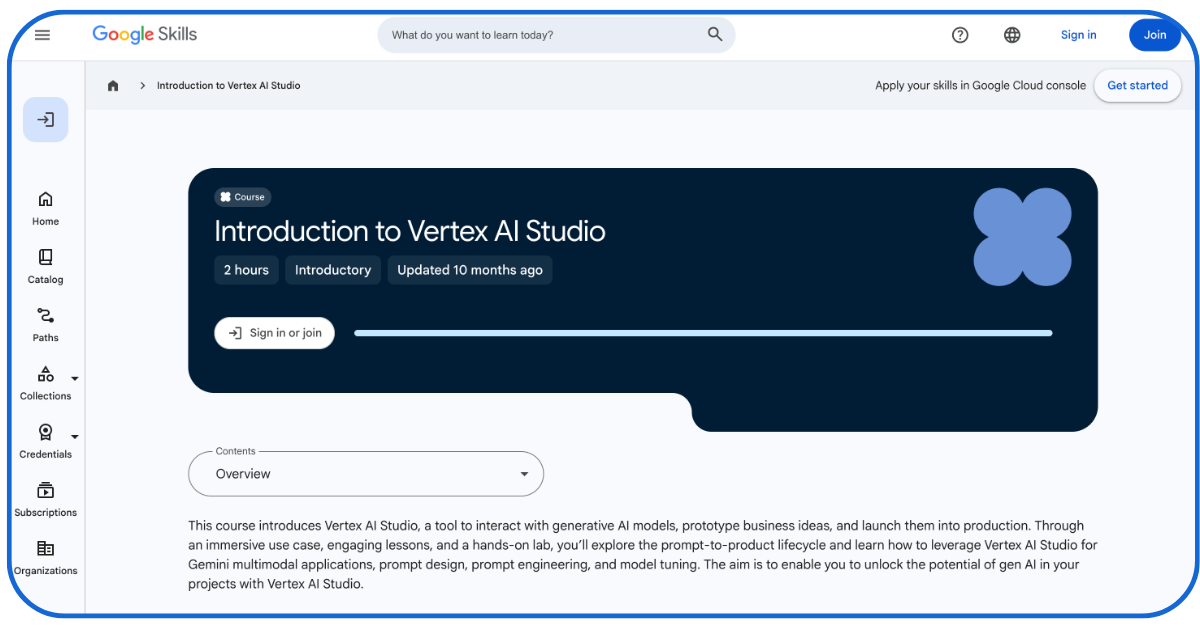Open the Catalog sidebar item

pos(46,266)
